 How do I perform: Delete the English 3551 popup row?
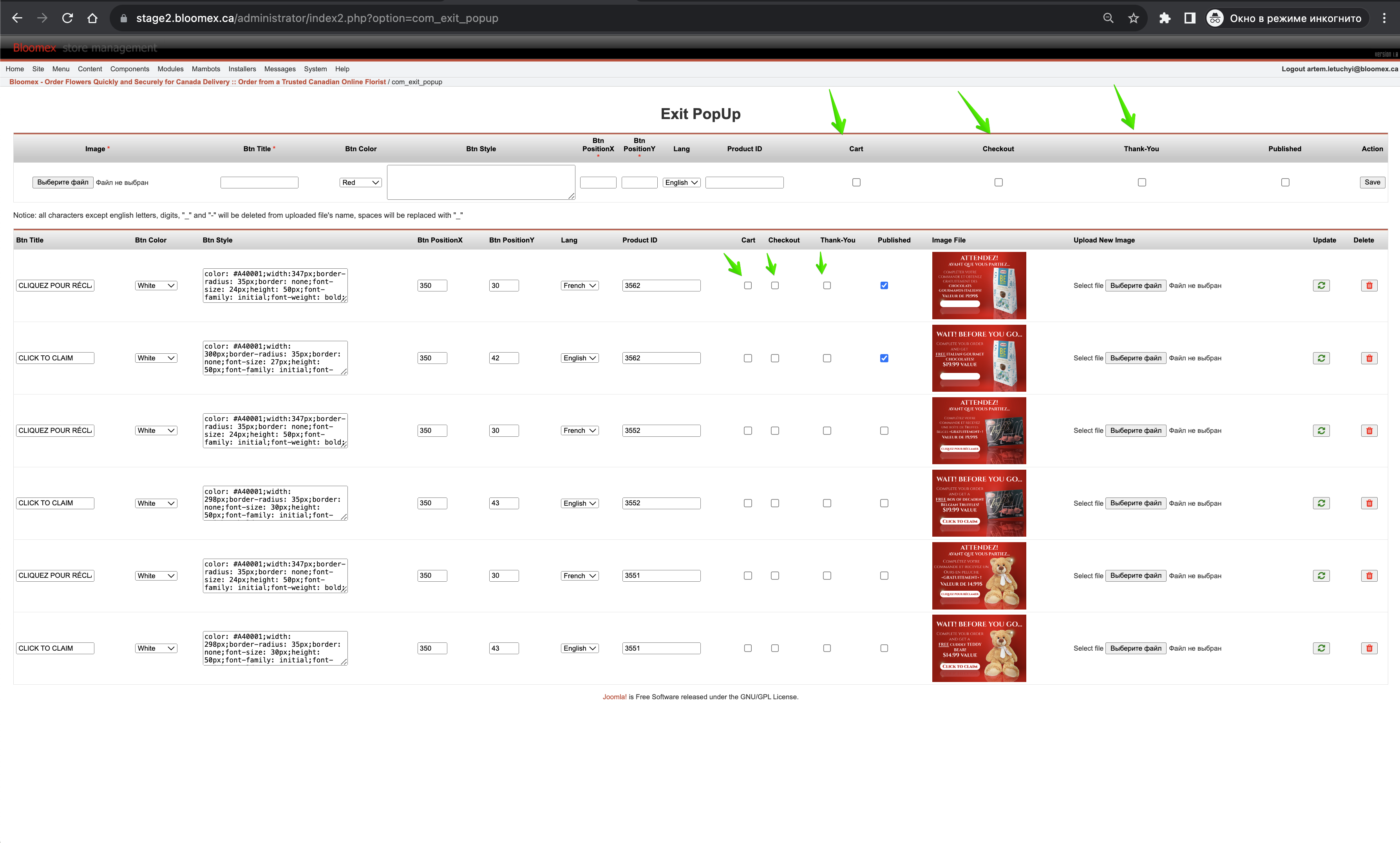click(1369, 648)
